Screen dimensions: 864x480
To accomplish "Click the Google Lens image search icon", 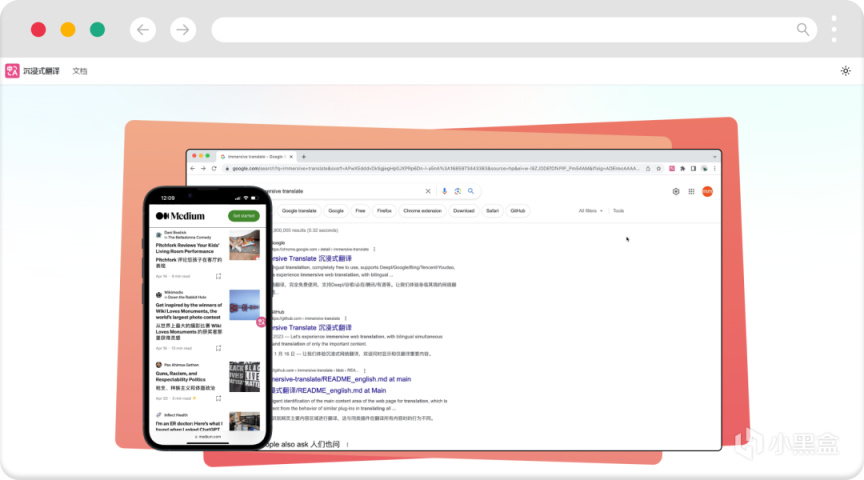I will pyautogui.click(x=457, y=191).
